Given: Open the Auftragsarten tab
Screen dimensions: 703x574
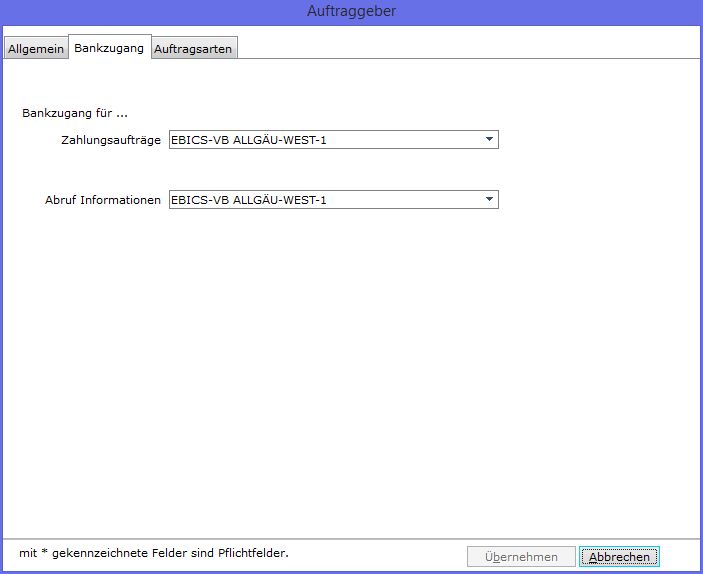Looking at the screenshot, I should (x=193, y=48).
